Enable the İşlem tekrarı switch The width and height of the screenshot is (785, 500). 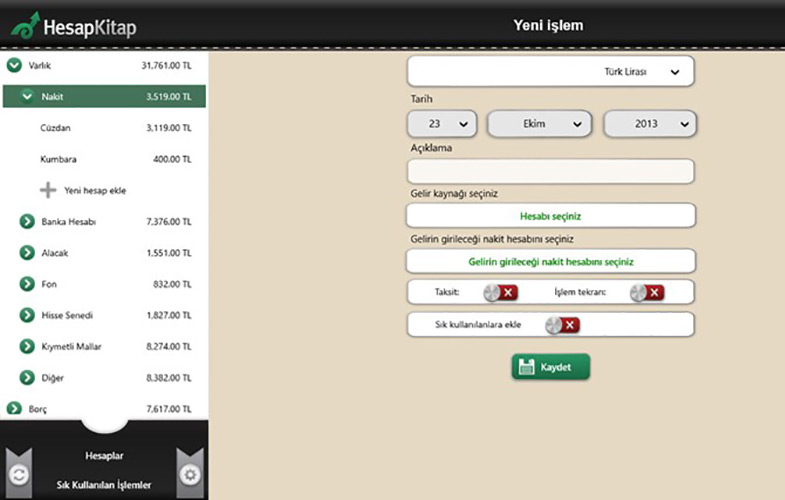pyautogui.click(x=646, y=292)
